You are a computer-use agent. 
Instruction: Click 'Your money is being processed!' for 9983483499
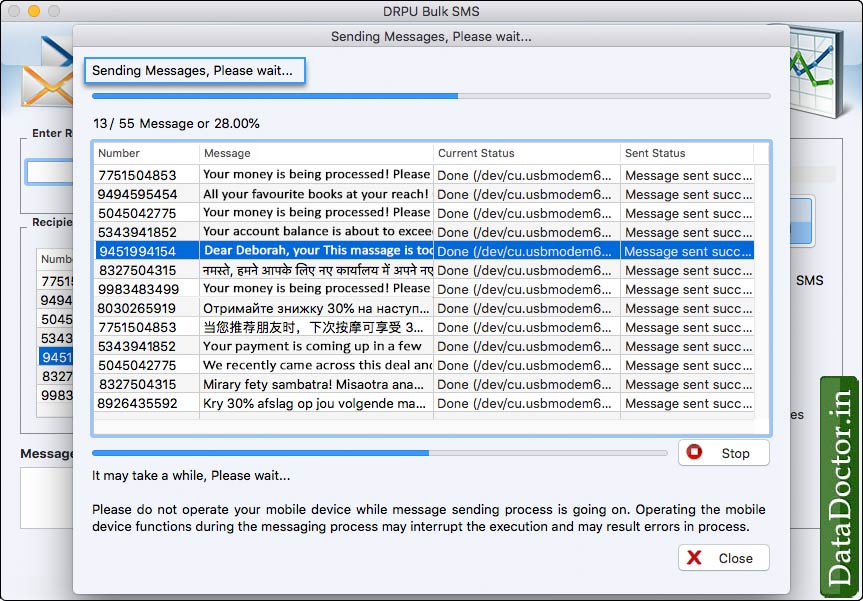pyautogui.click(x=316, y=289)
